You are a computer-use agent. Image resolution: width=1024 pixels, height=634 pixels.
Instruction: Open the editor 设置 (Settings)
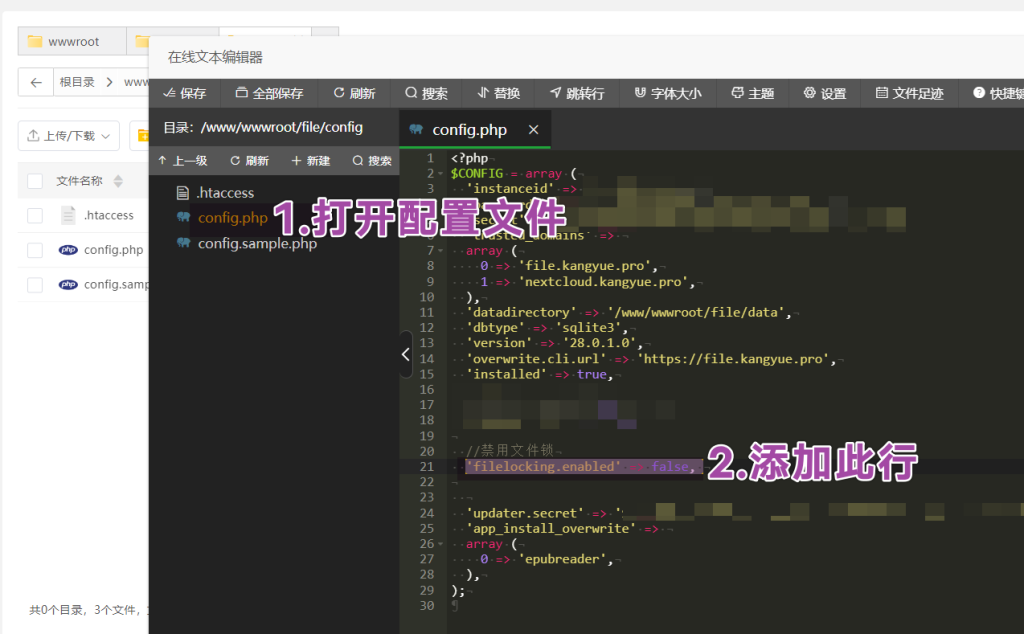(x=825, y=93)
